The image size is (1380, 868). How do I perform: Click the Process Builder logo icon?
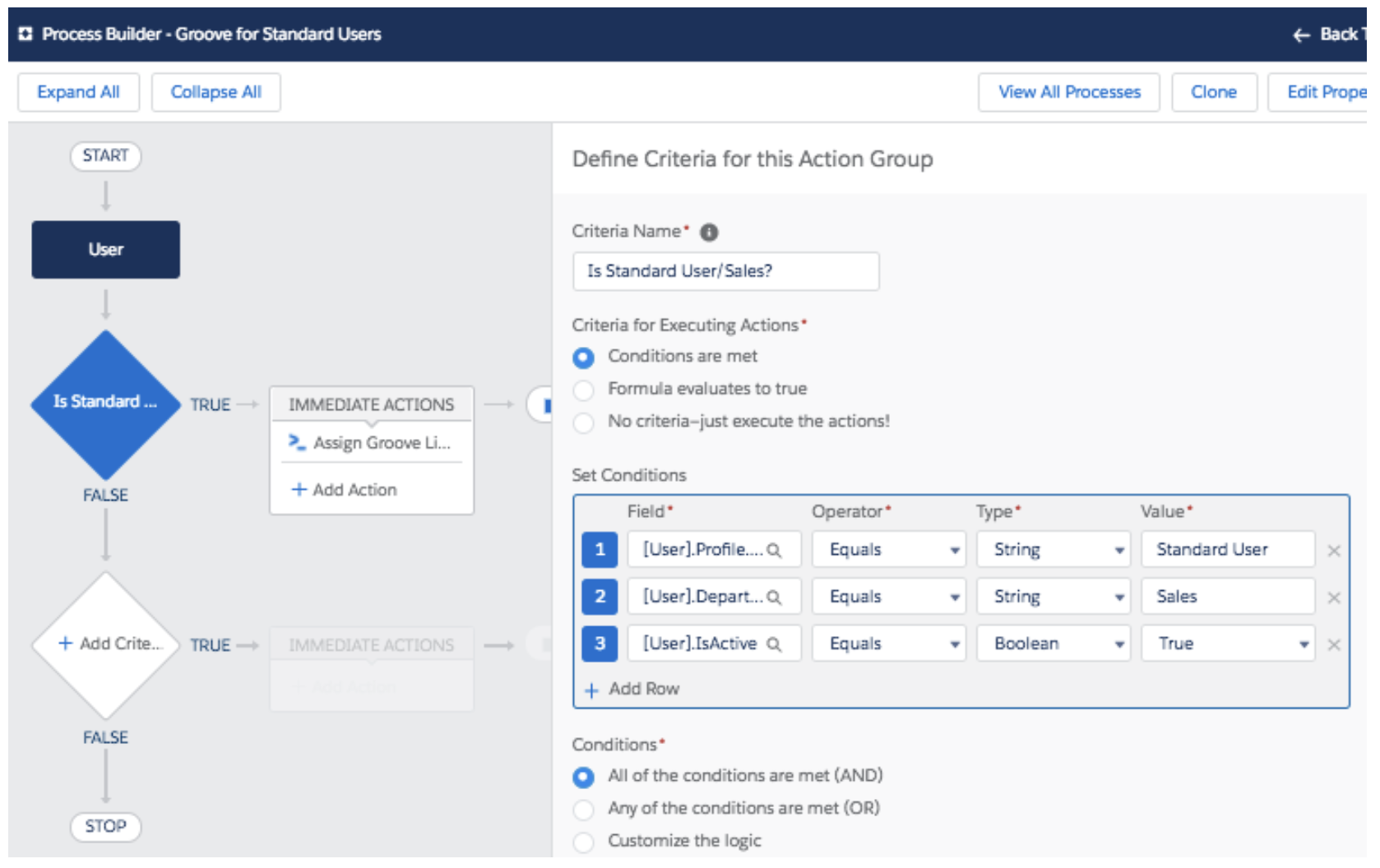(x=25, y=34)
